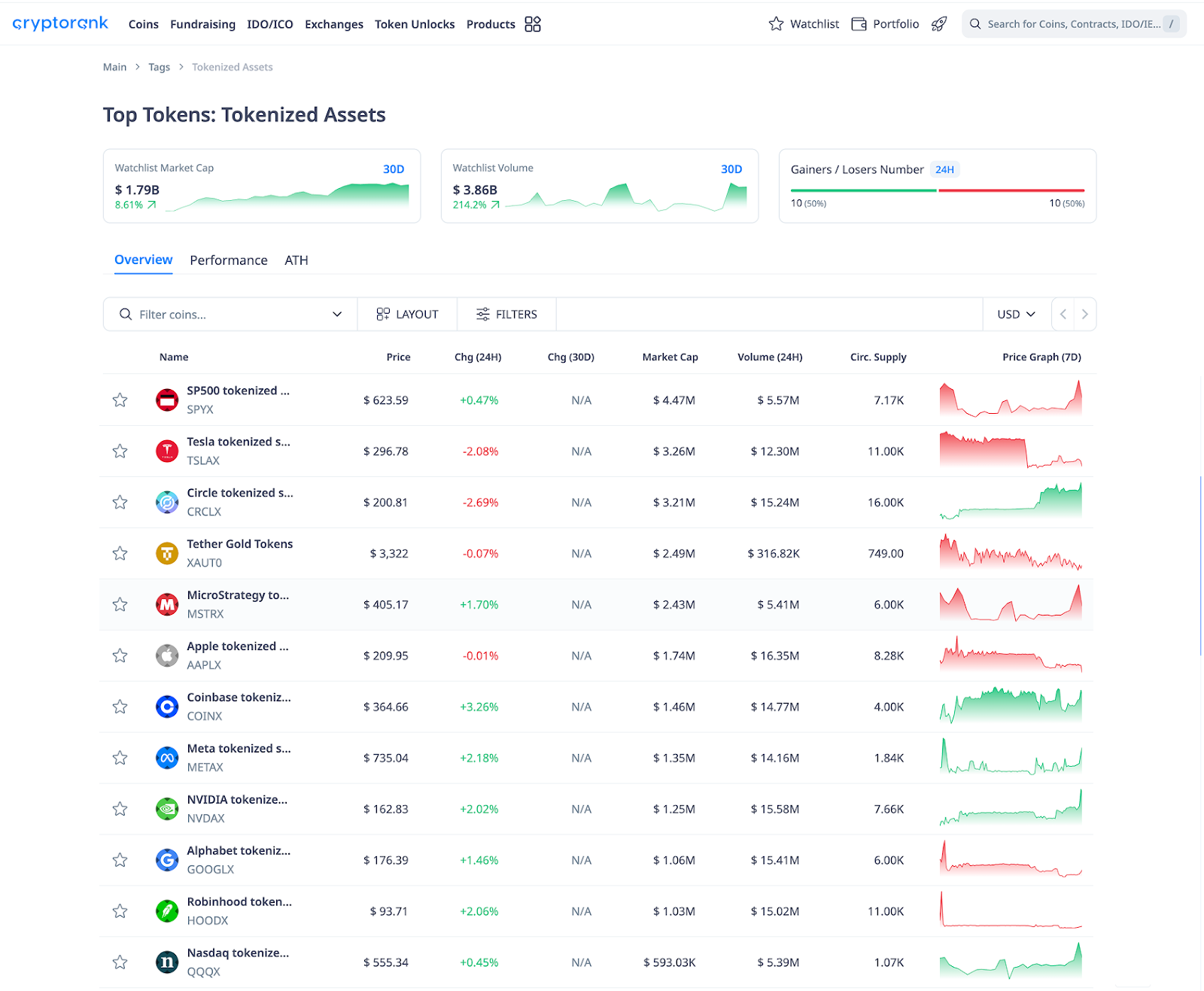Click the Gainers/Losers ratio bar
The width and height of the screenshot is (1204, 991).
[x=938, y=190]
